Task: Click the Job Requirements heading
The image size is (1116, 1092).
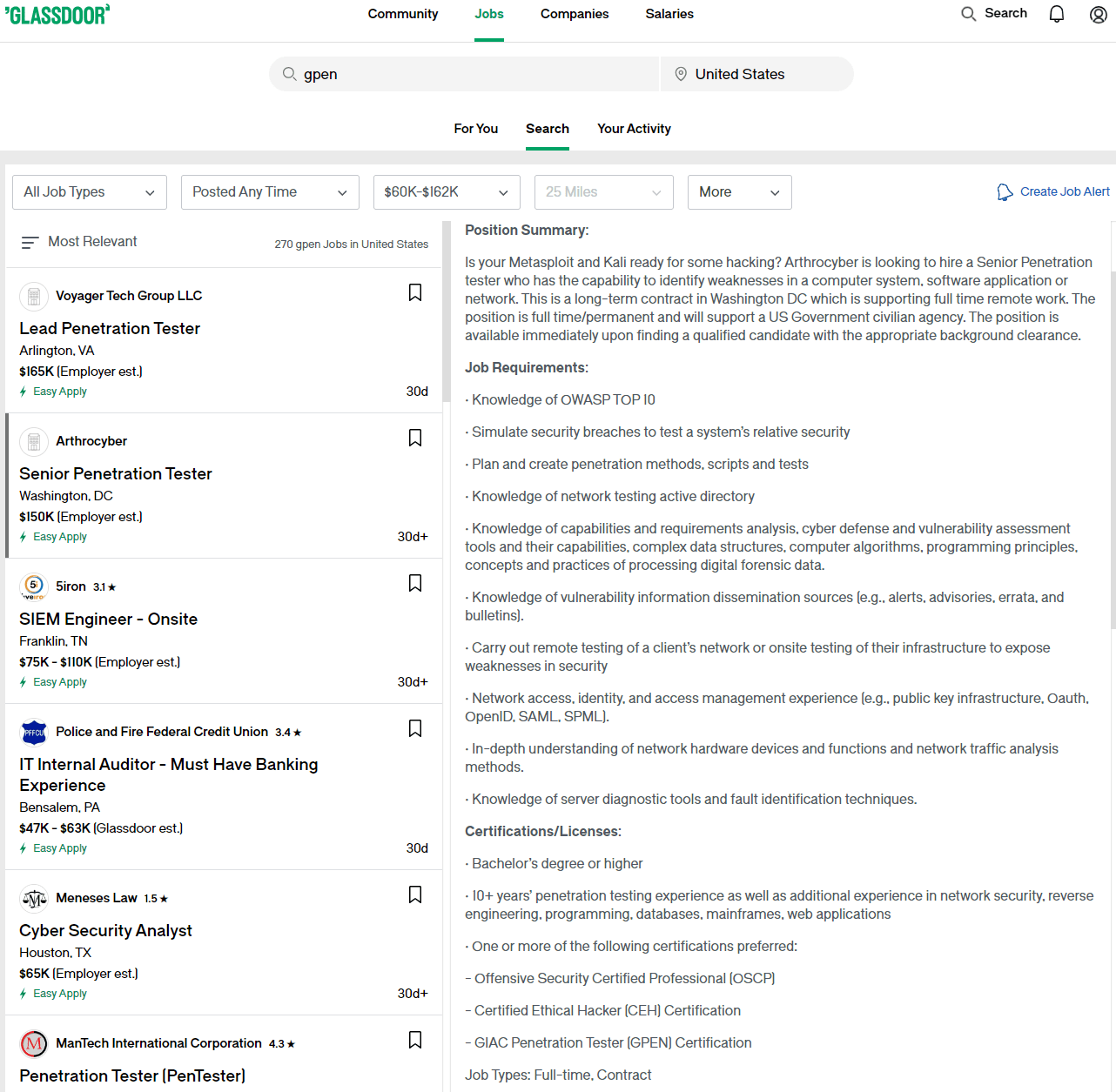Action: pyautogui.click(x=527, y=368)
